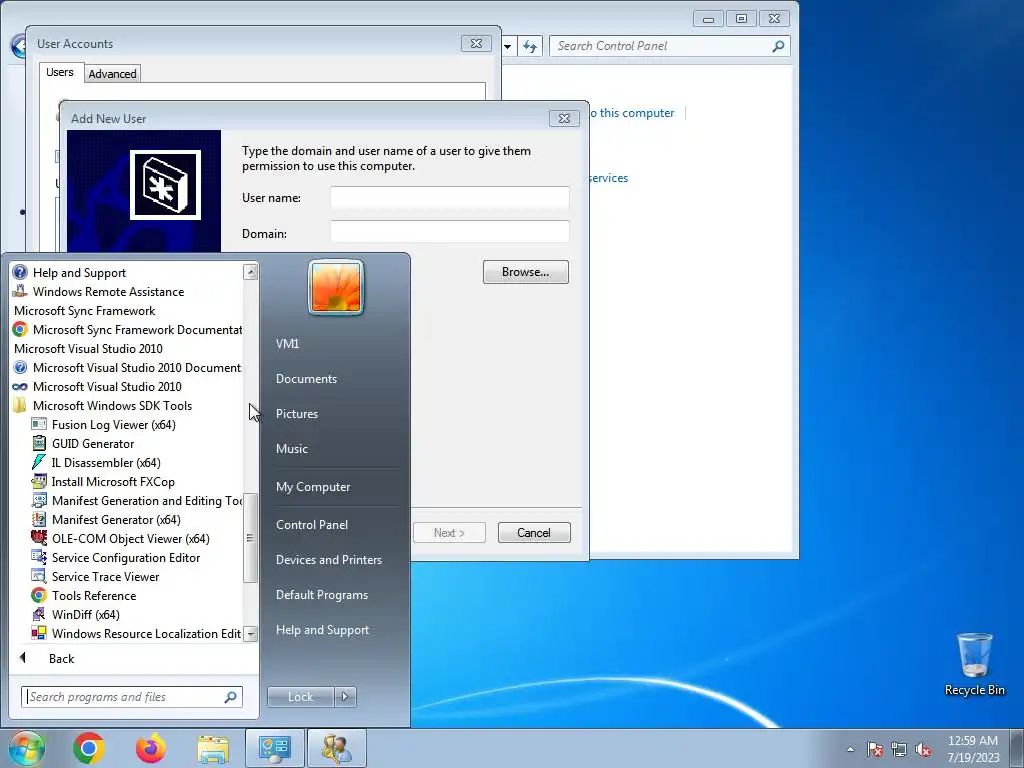Open clock showing 12:59 AM

coord(973,748)
